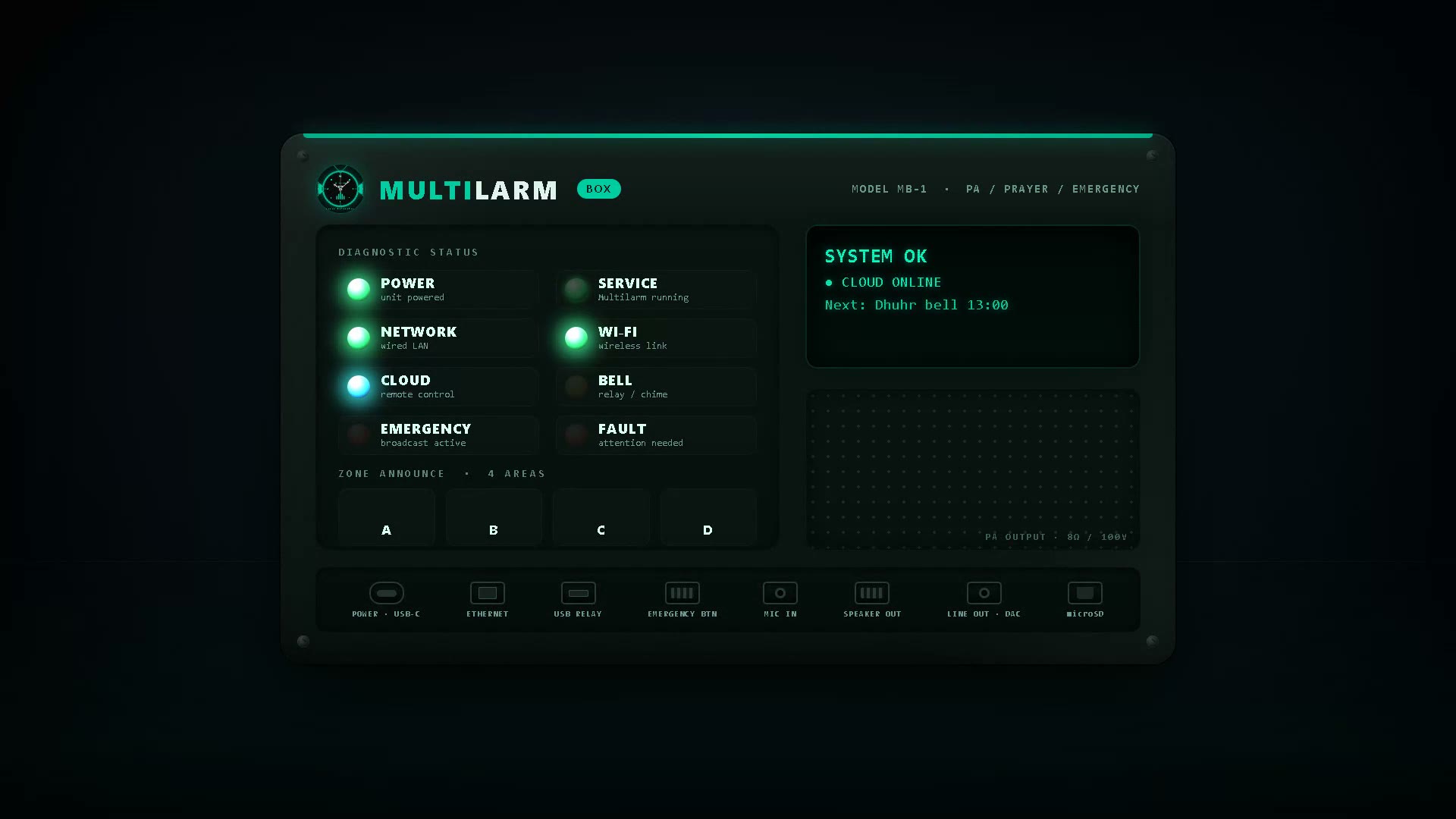Viewport: 1456px width, 819px height.
Task: Click the EMERGENCY status LED
Action: [359, 435]
